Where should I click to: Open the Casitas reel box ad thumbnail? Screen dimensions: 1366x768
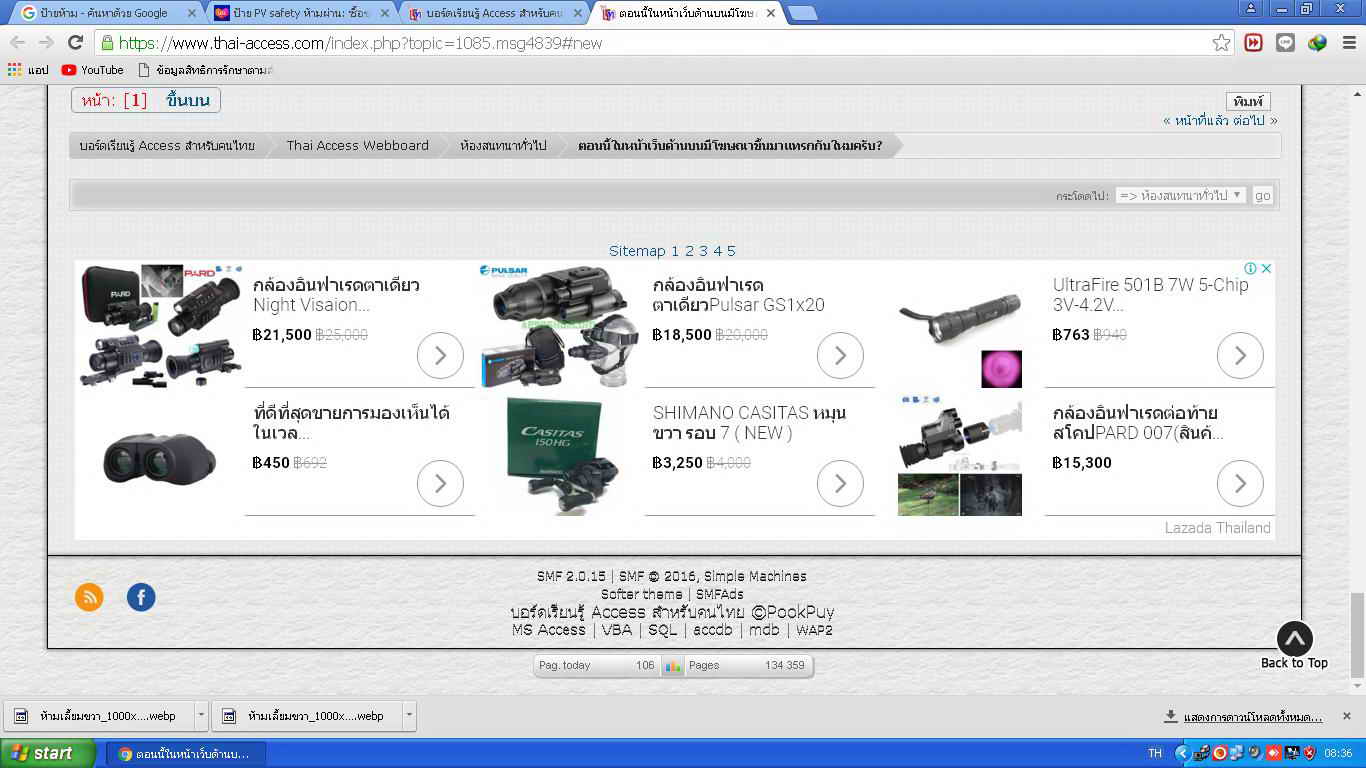[560, 455]
